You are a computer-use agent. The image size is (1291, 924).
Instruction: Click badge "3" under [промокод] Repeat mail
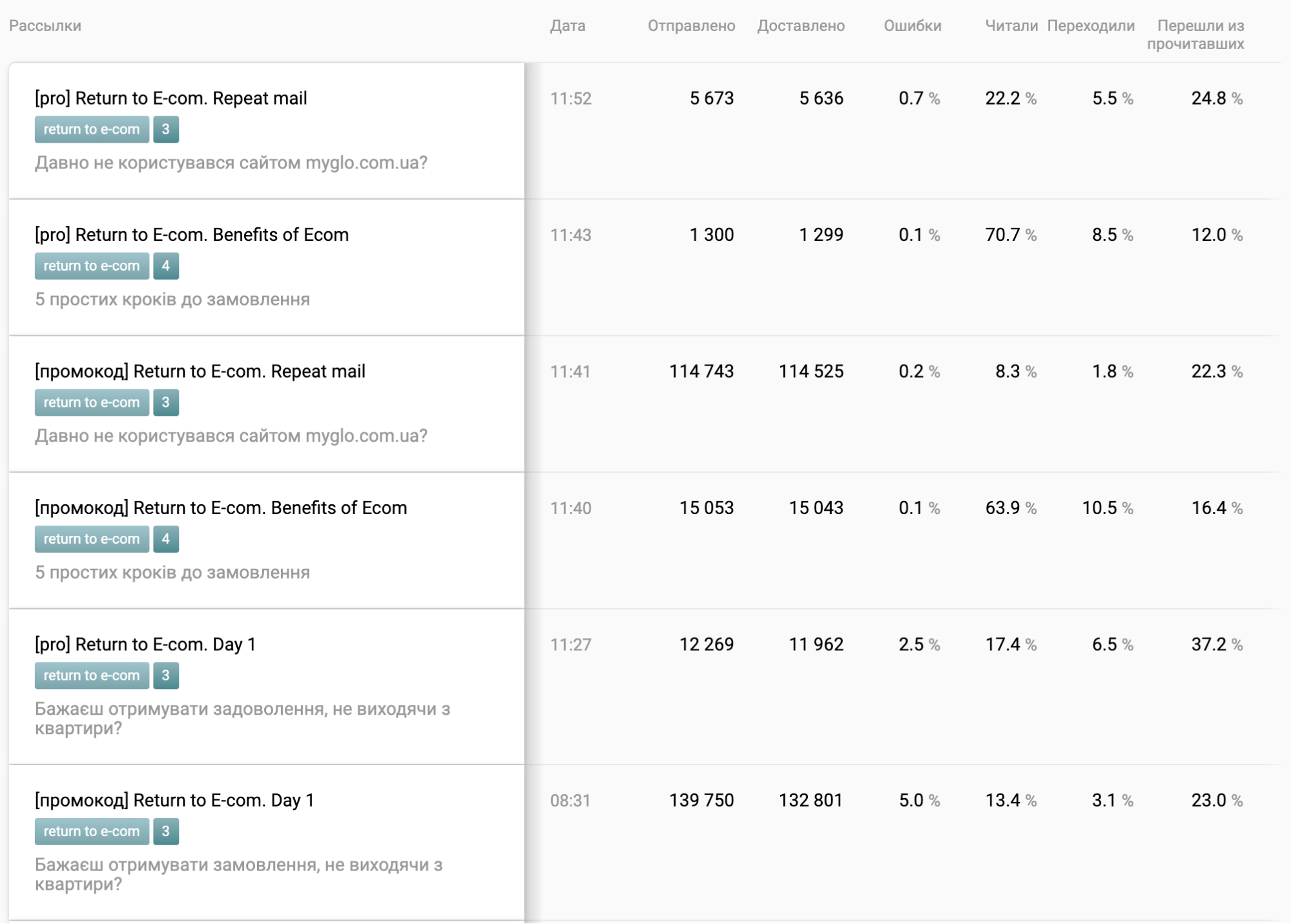coord(166,402)
